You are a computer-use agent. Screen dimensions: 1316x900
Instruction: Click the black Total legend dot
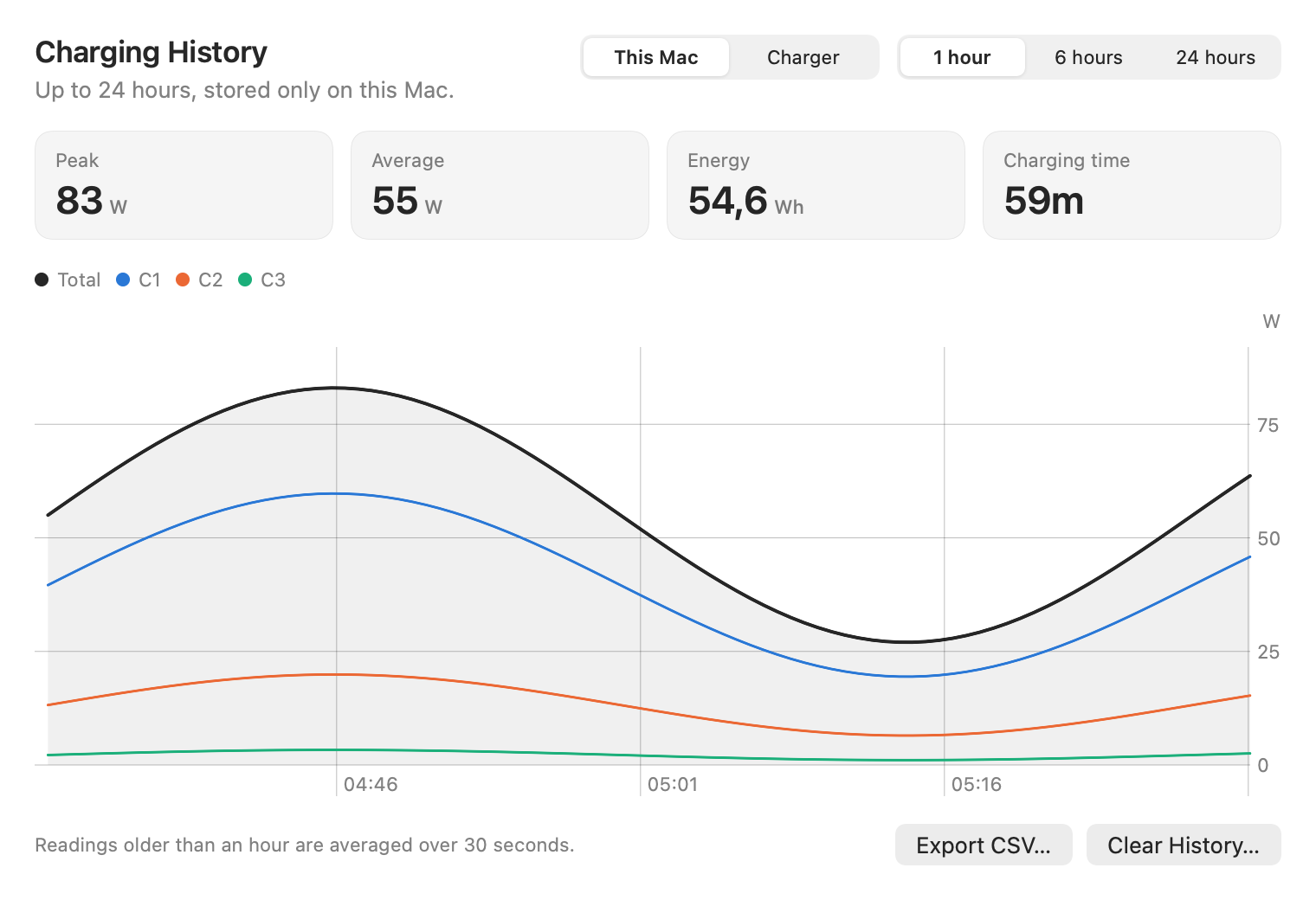42,280
